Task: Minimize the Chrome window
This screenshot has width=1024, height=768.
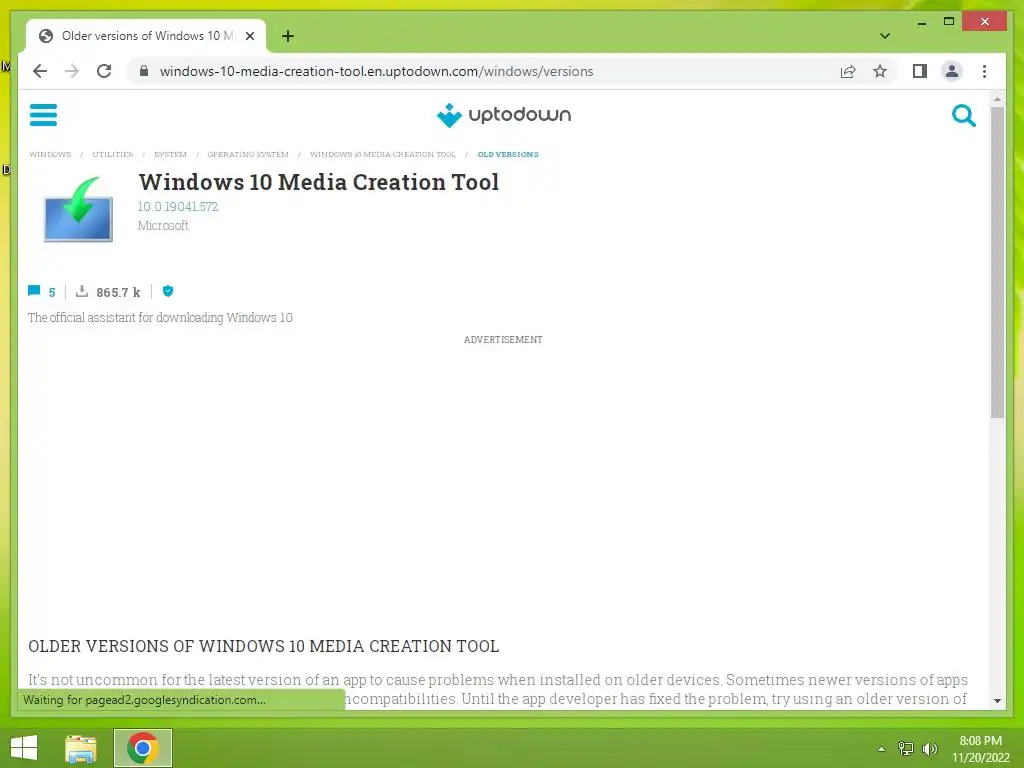Action: click(921, 22)
